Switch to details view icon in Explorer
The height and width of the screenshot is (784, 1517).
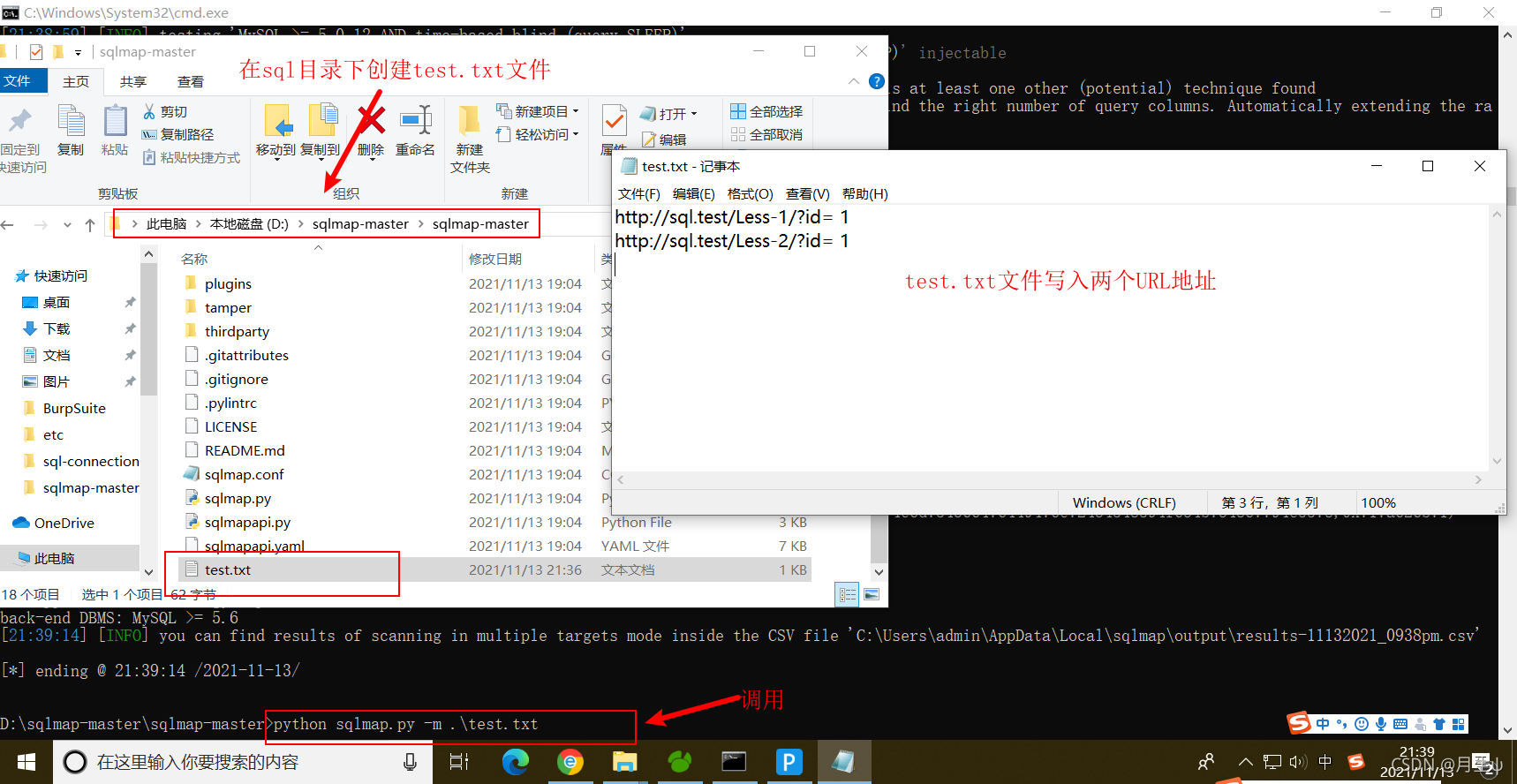coord(848,595)
